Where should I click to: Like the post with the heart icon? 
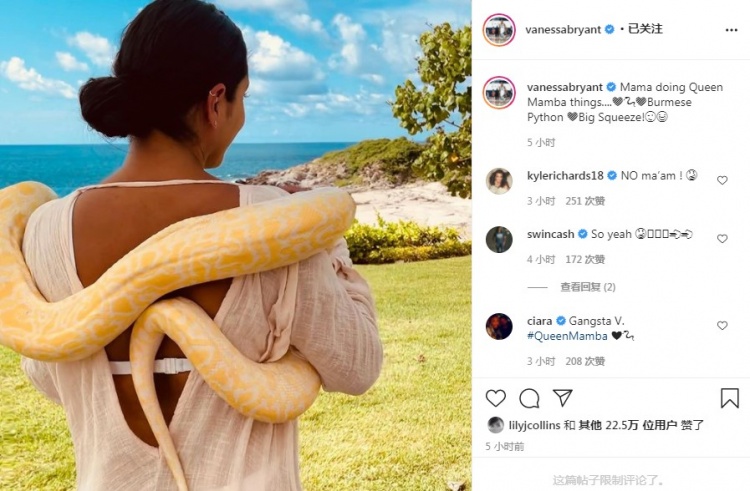pyautogui.click(x=496, y=398)
